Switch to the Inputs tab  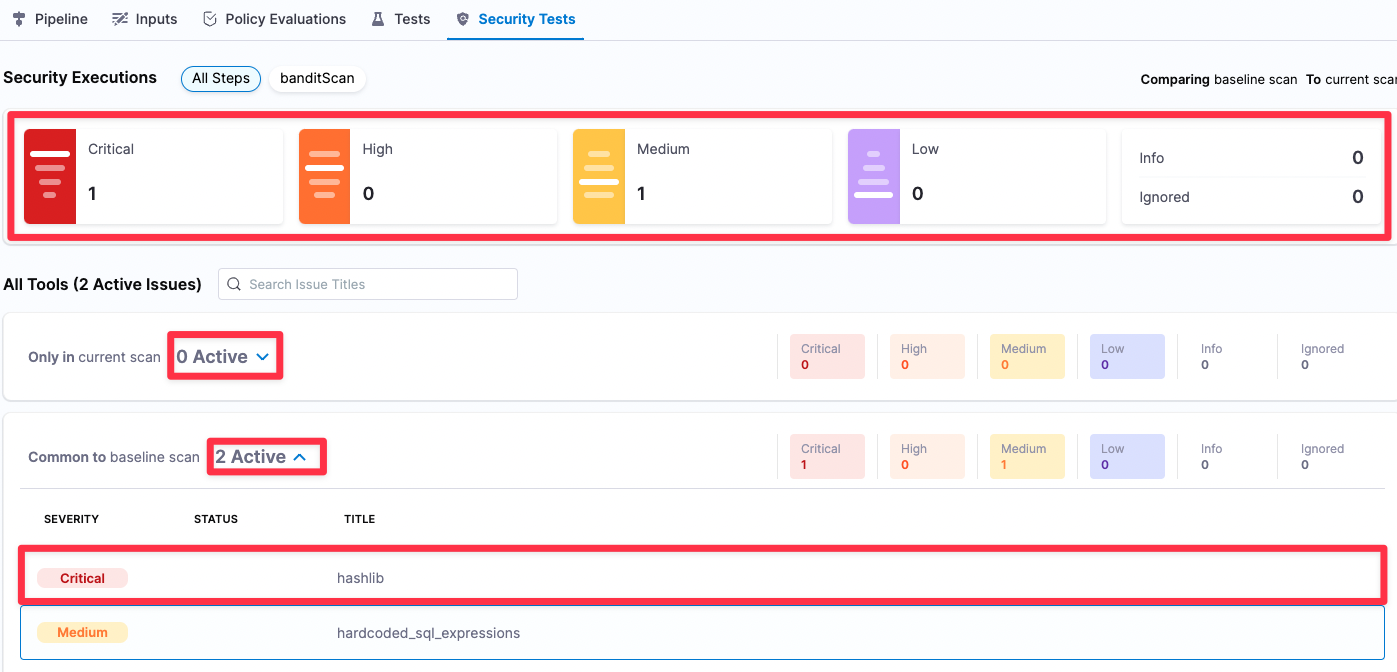click(145, 19)
